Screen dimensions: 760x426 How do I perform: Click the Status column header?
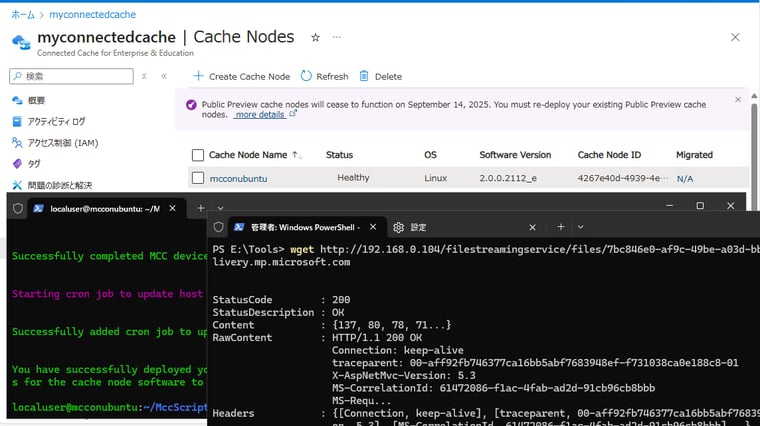[339, 155]
